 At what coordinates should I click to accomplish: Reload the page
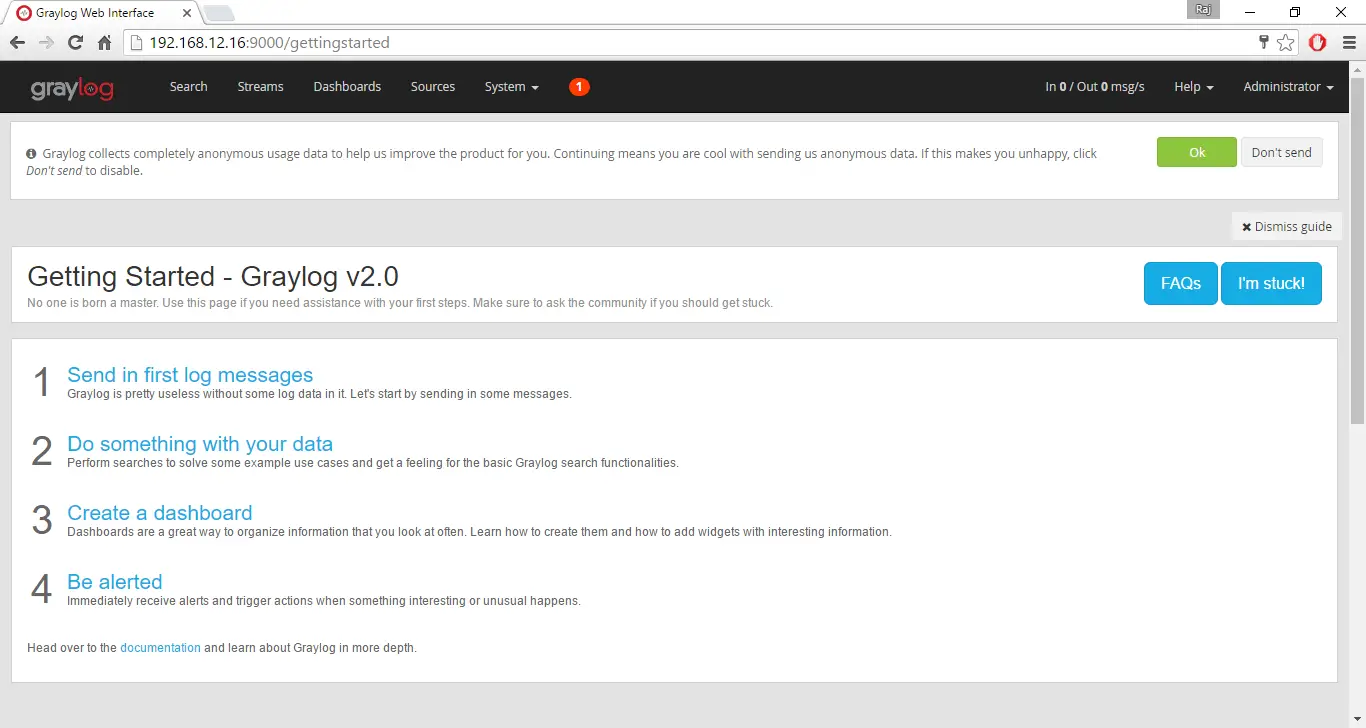click(75, 43)
